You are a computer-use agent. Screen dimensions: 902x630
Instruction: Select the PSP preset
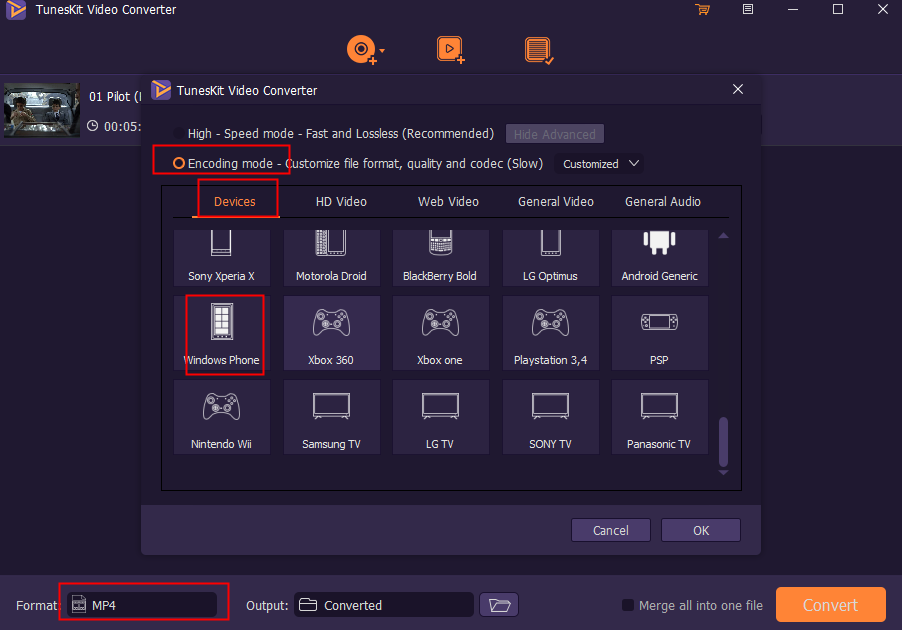click(659, 333)
